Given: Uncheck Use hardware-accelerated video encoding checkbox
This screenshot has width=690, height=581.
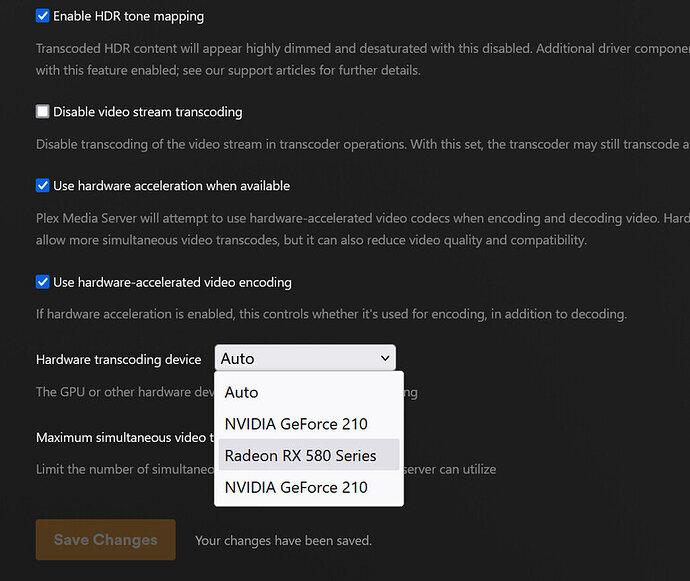Looking at the screenshot, I should point(43,282).
